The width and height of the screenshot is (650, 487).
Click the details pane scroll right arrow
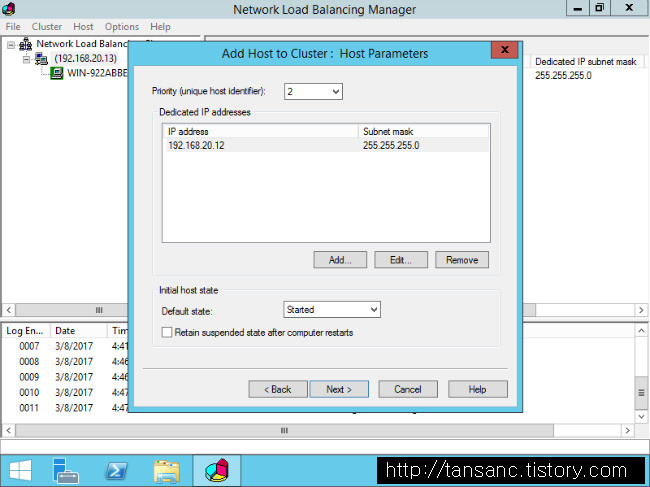[x=641, y=310]
